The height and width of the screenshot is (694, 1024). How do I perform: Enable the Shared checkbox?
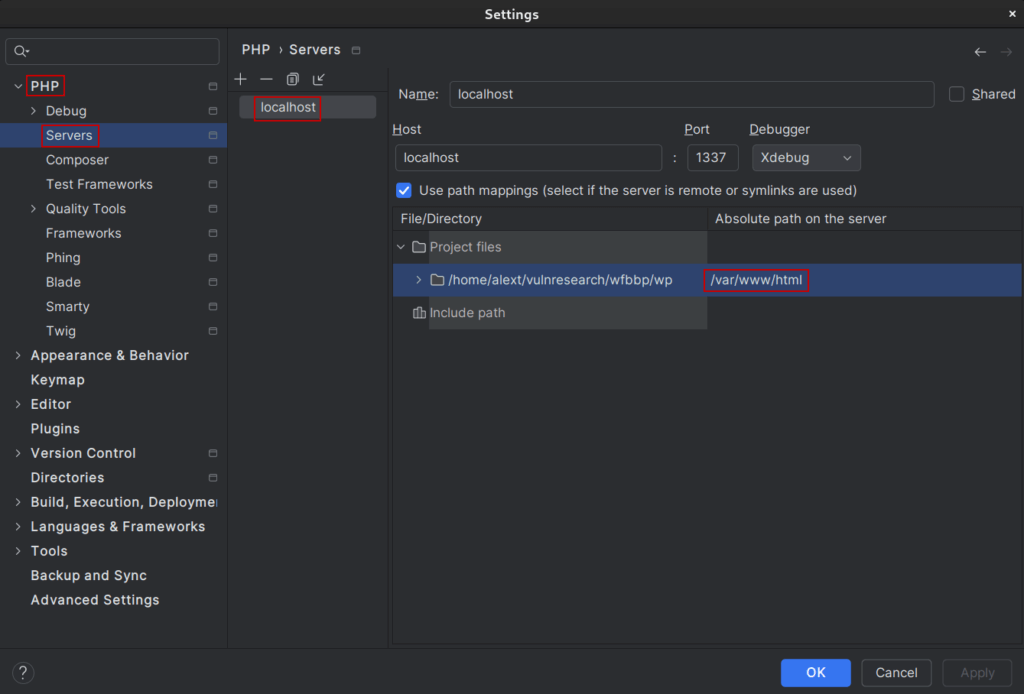pyautogui.click(x=956, y=94)
